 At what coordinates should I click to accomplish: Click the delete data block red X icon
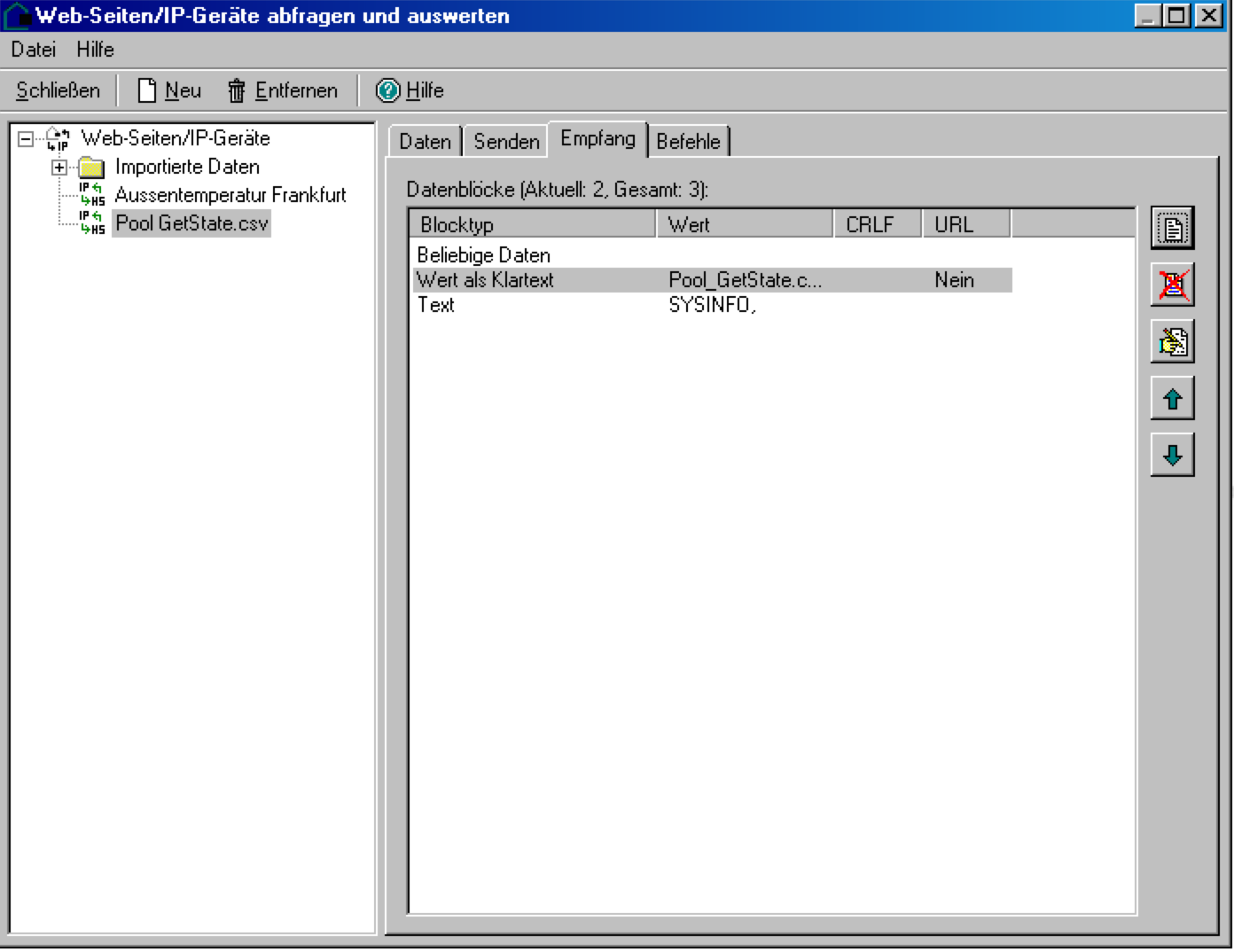(x=1172, y=285)
